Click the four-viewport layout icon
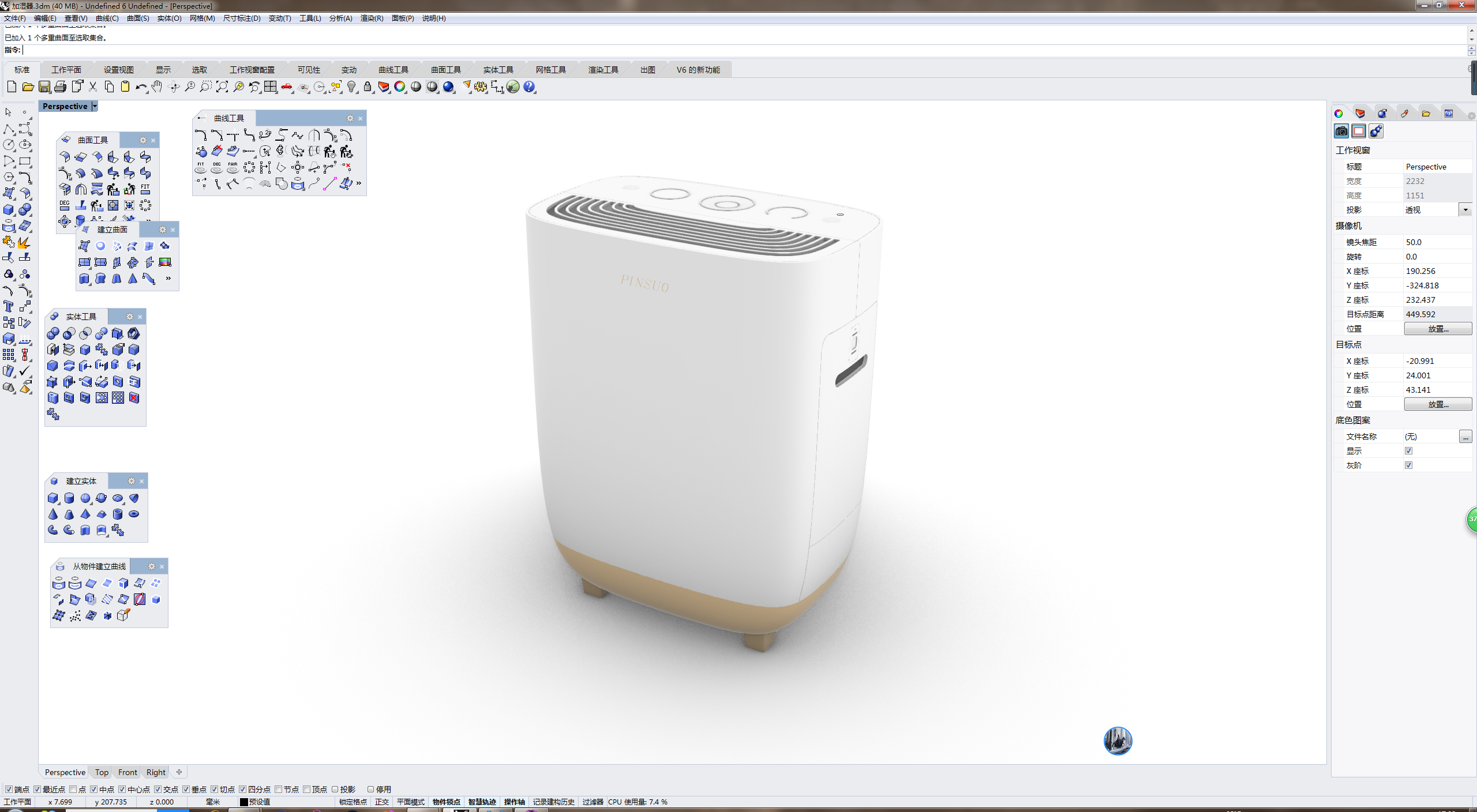1477x812 pixels. tap(271, 87)
